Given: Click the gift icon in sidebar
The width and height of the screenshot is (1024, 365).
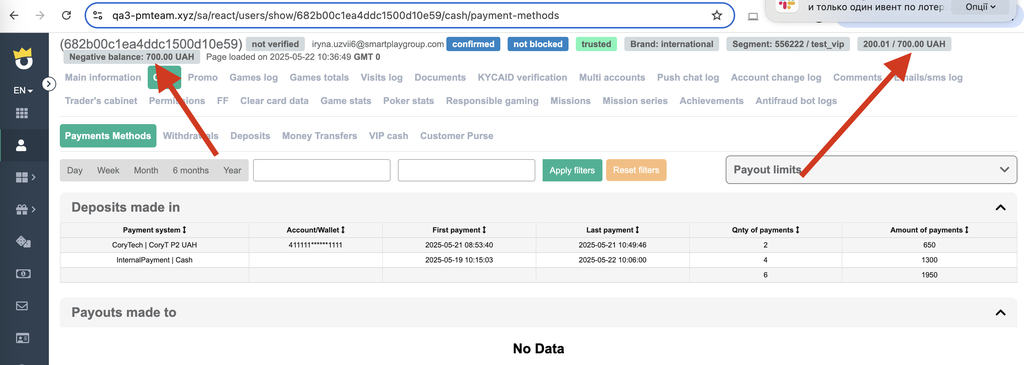Looking at the screenshot, I should 22,209.
